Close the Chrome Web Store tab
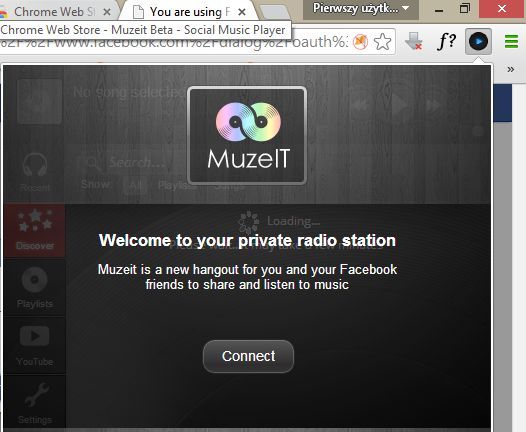The height and width of the screenshot is (432, 526). pos(107,12)
